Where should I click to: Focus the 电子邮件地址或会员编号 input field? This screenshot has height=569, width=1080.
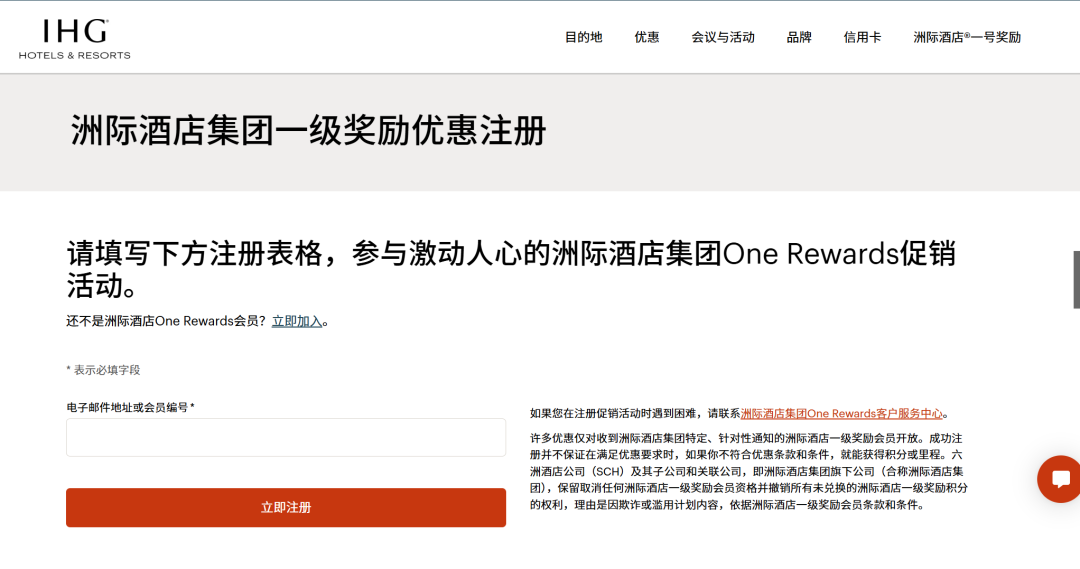286,437
